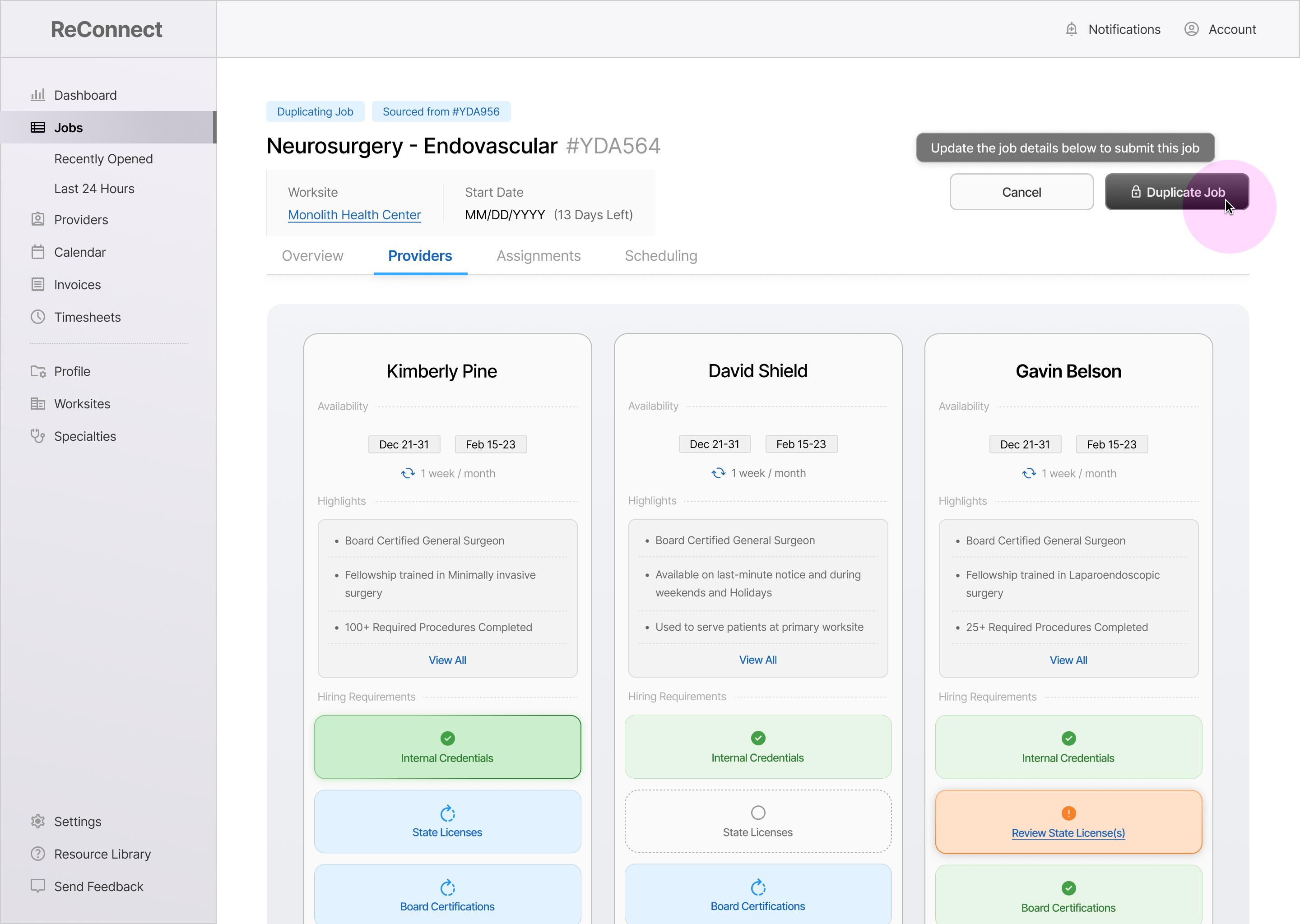Open the Monolith Health Center link
Image resolution: width=1300 pixels, height=924 pixels.
(354, 215)
